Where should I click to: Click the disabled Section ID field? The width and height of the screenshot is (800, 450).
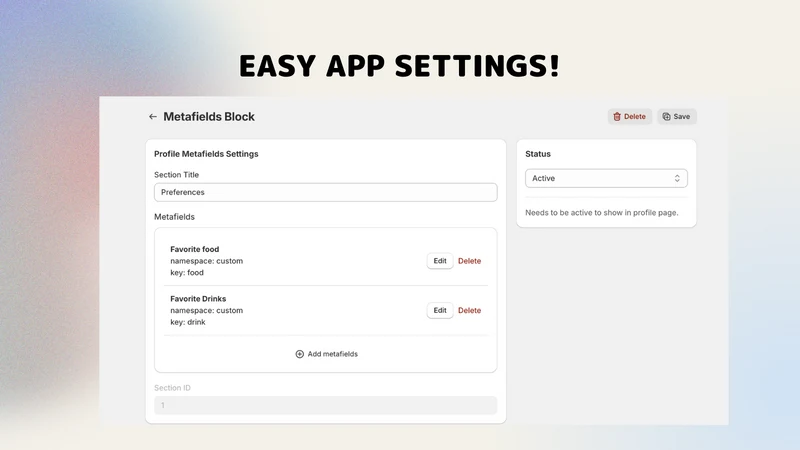[x=326, y=406]
